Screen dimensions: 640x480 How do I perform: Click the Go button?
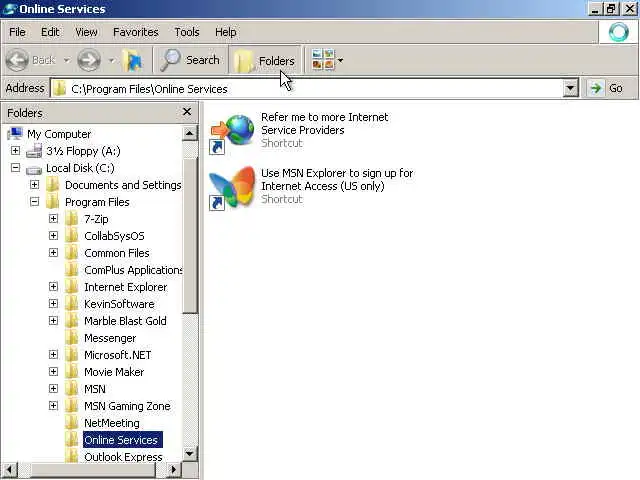click(x=607, y=88)
